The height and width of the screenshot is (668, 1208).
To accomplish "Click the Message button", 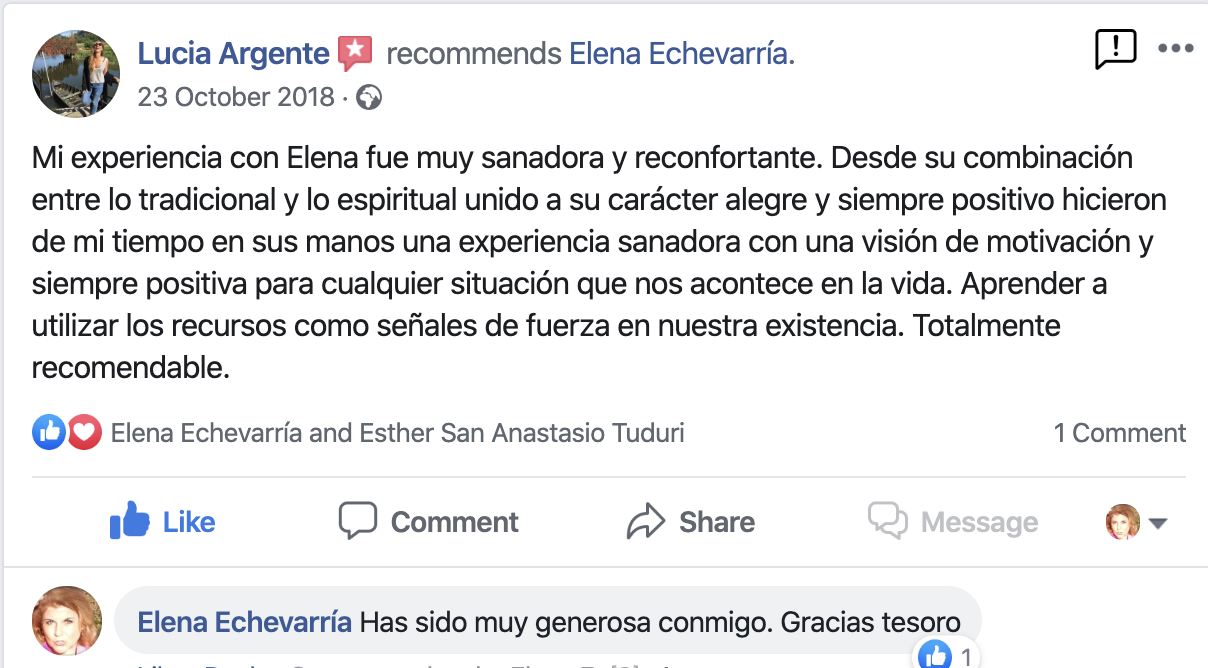I will click(x=953, y=521).
